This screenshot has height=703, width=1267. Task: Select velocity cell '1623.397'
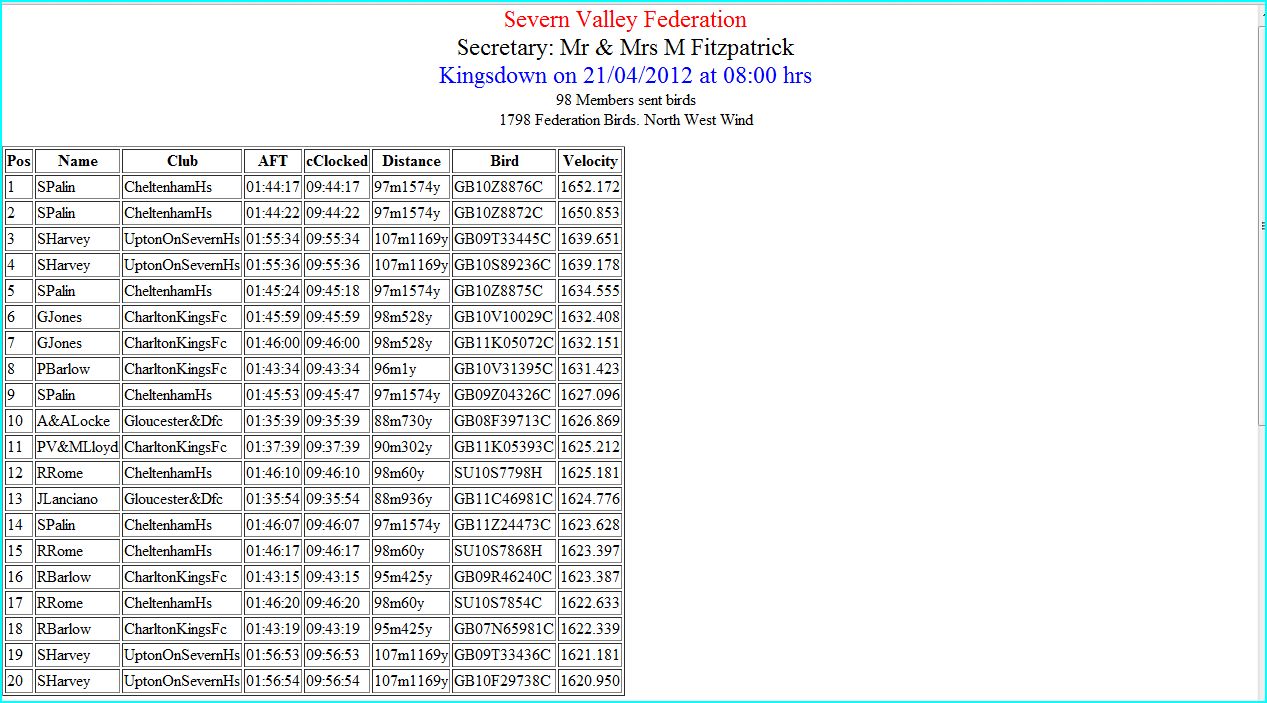590,551
